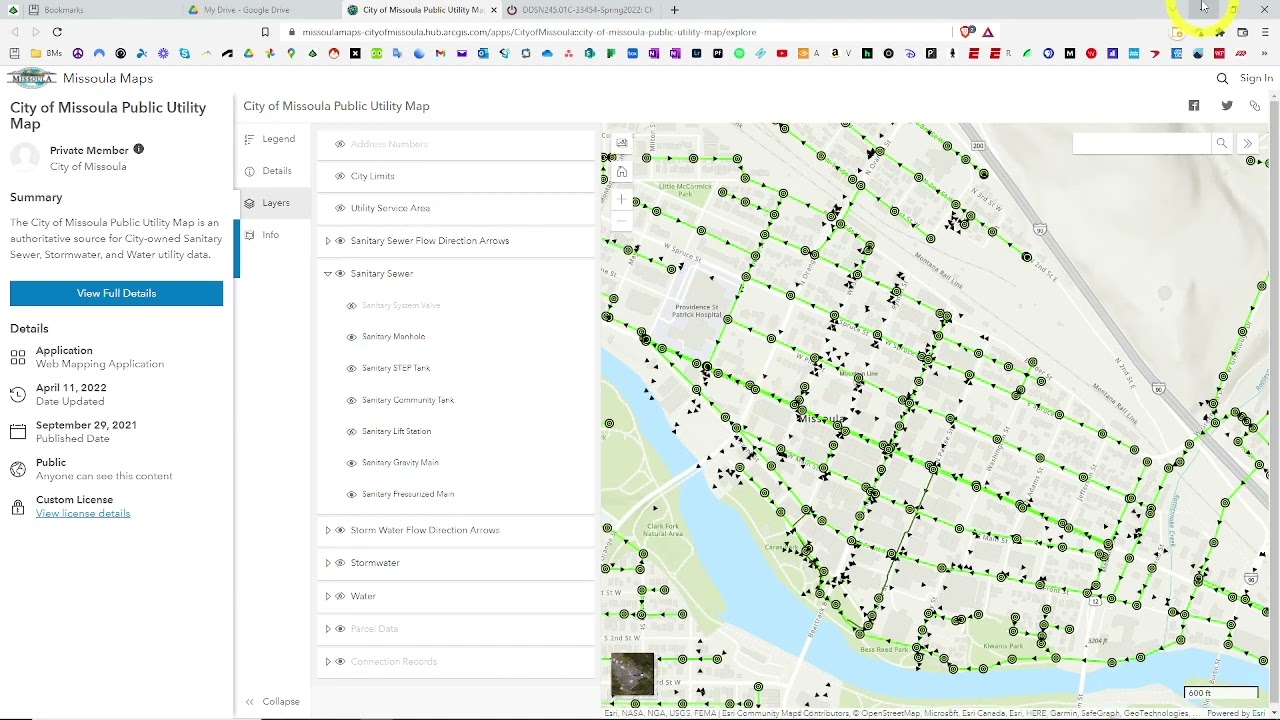The height and width of the screenshot is (720, 1280).
Task: Click the Missoula Maps logo
Action: coord(31,78)
